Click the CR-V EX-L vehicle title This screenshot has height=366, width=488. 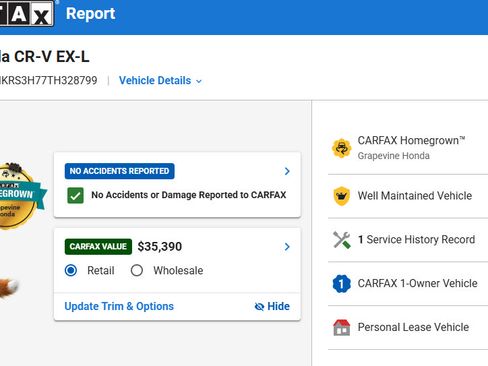45,56
